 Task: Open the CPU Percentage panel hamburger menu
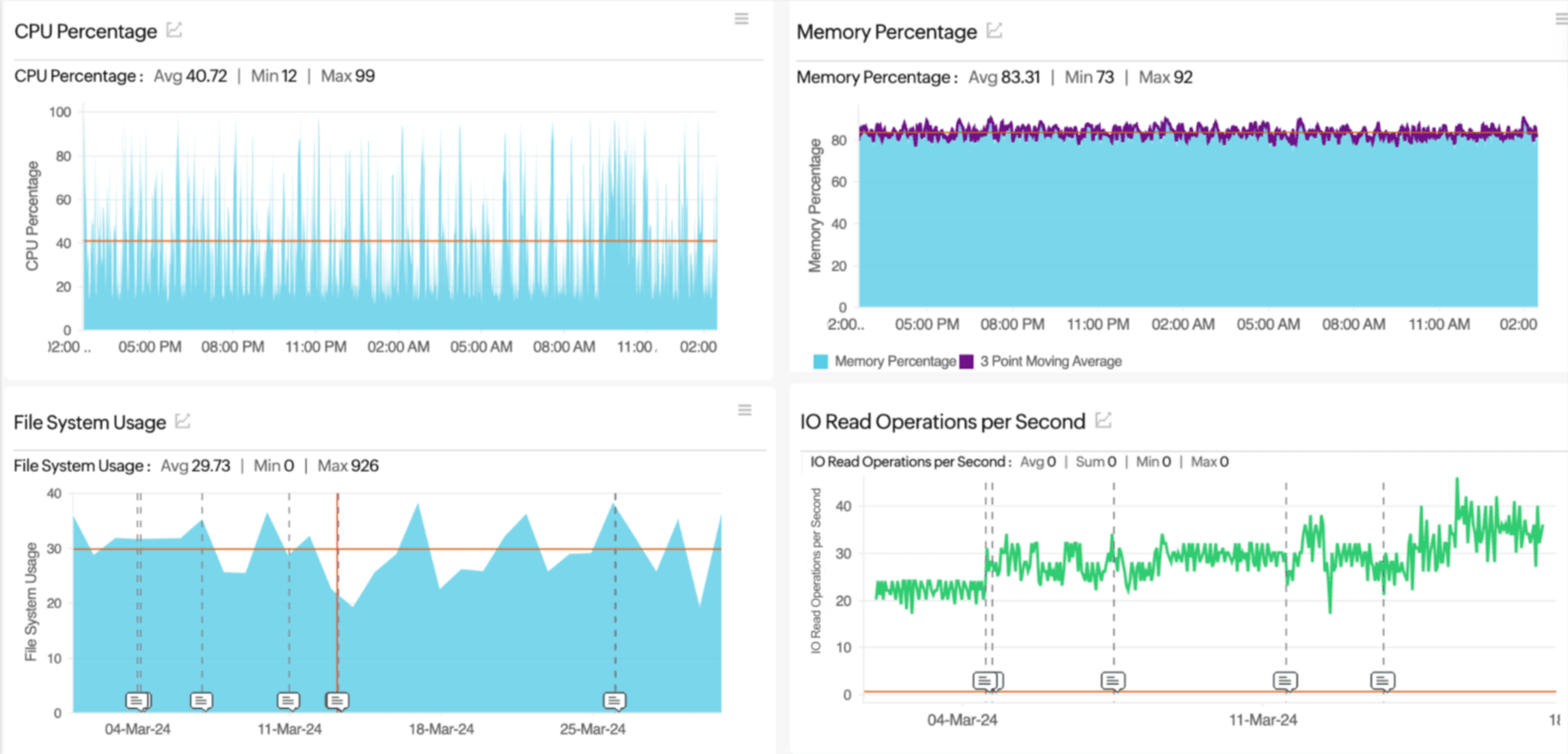coord(742,18)
